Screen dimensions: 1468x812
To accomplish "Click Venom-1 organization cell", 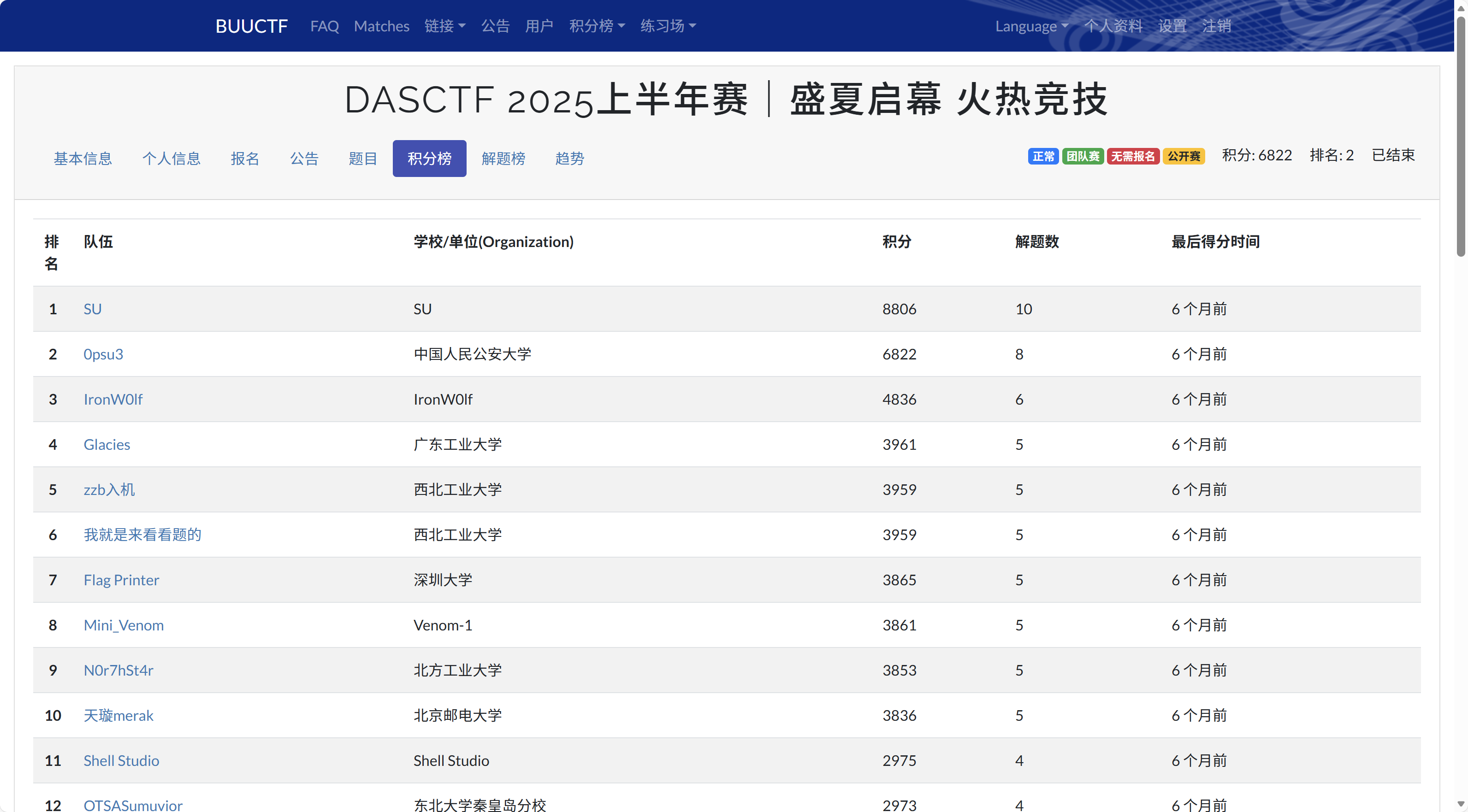I will tap(443, 625).
